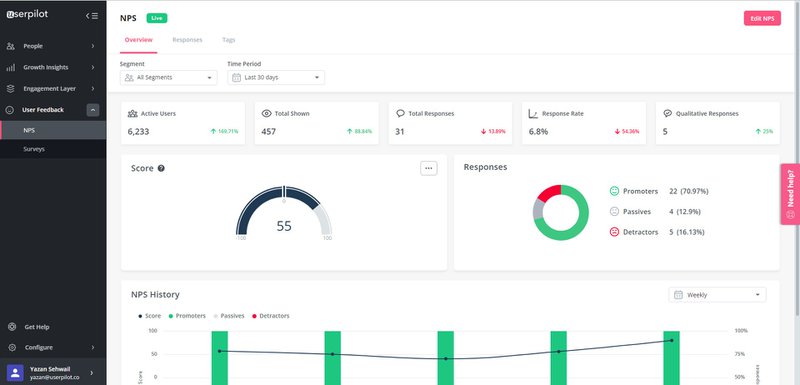
Task: Click the calendar icon in Time Period
Action: tap(236, 78)
